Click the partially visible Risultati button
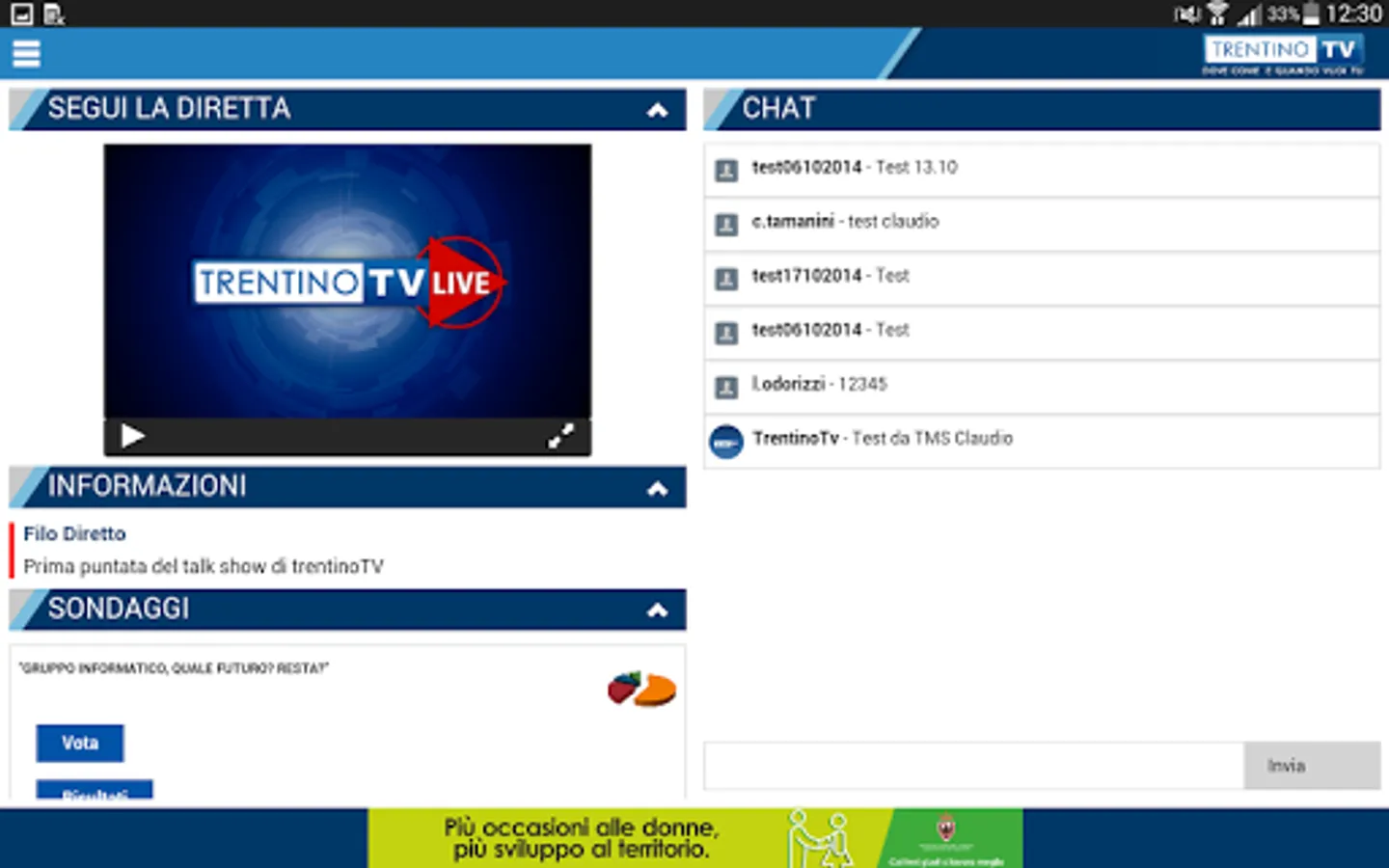Viewport: 1389px width, 868px height. tap(95, 789)
